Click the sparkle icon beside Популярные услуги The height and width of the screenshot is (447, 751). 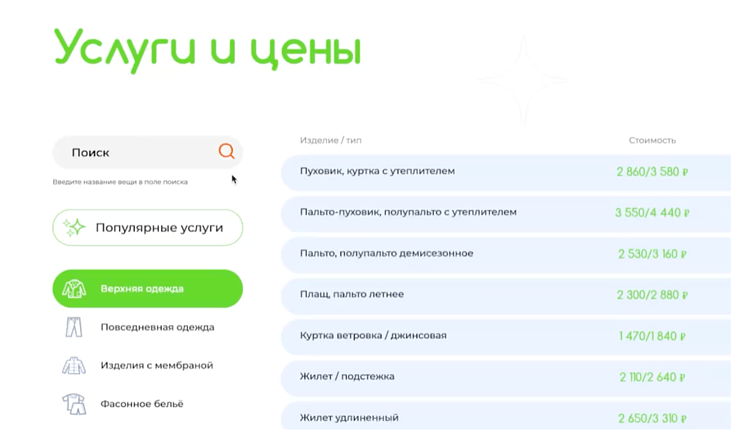click(74, 227)
